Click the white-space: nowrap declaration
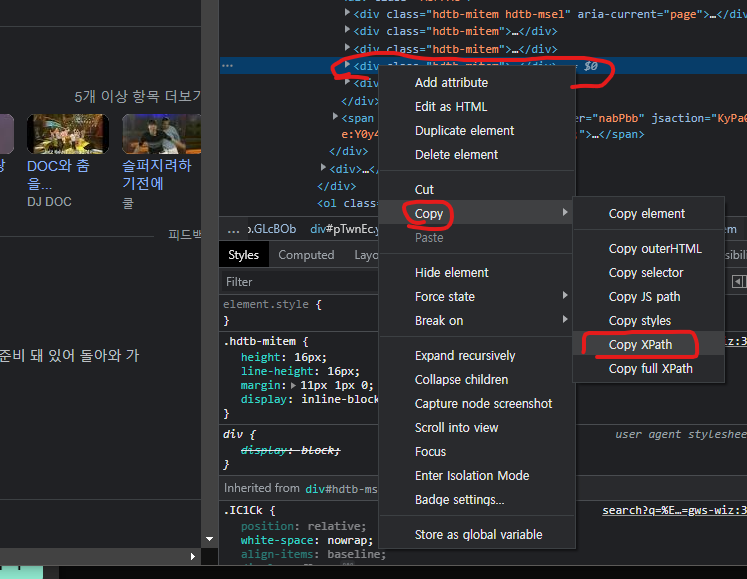Screen dimensions: 747x579 307,540
